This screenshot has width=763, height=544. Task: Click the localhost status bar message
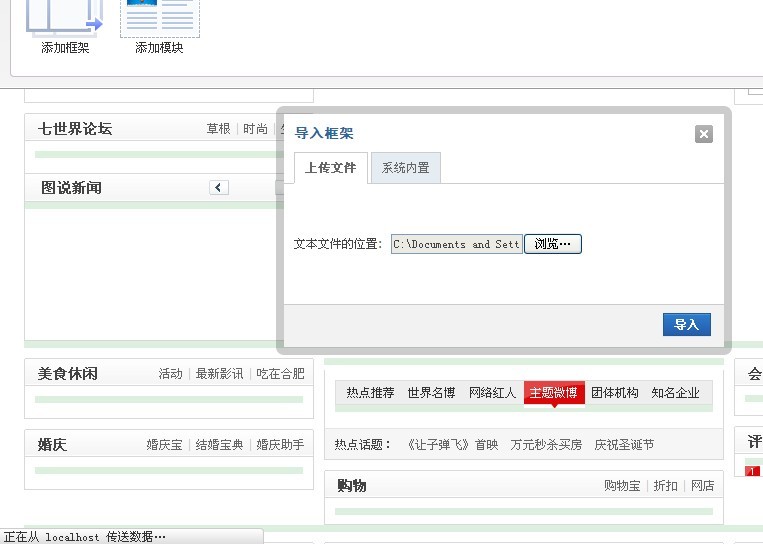(x=84, y=537)
